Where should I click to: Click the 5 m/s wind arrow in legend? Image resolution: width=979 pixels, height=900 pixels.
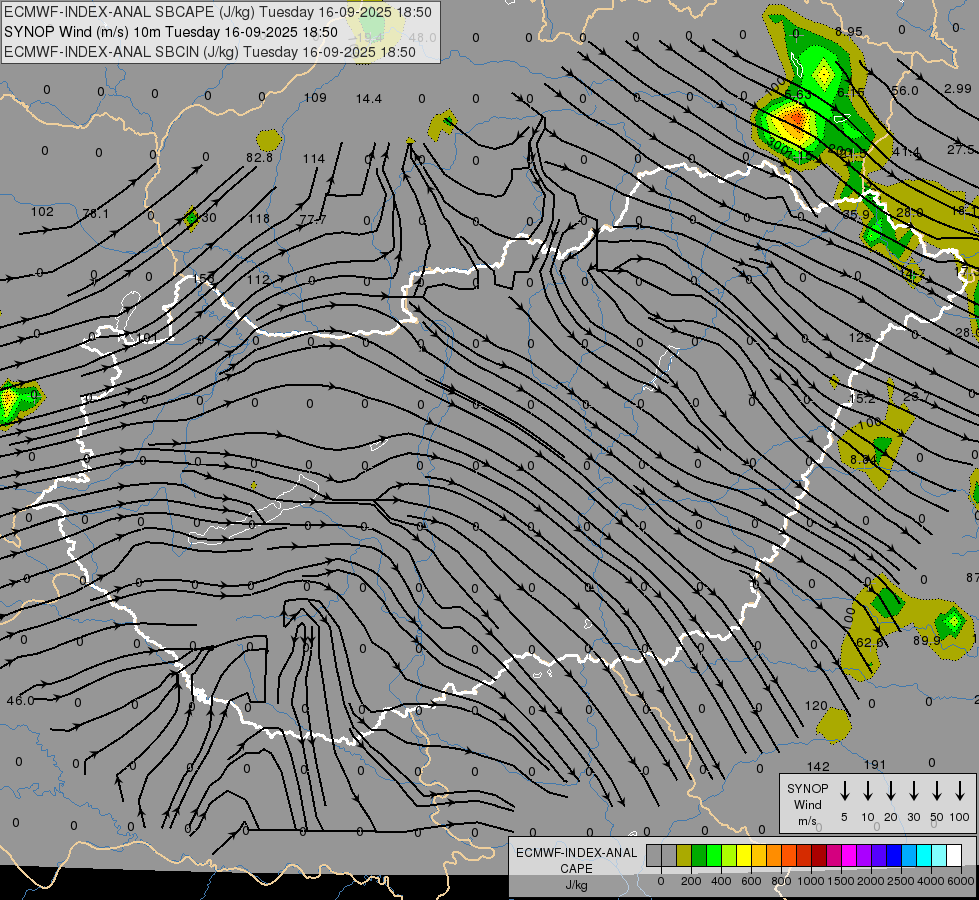point(844,791)
